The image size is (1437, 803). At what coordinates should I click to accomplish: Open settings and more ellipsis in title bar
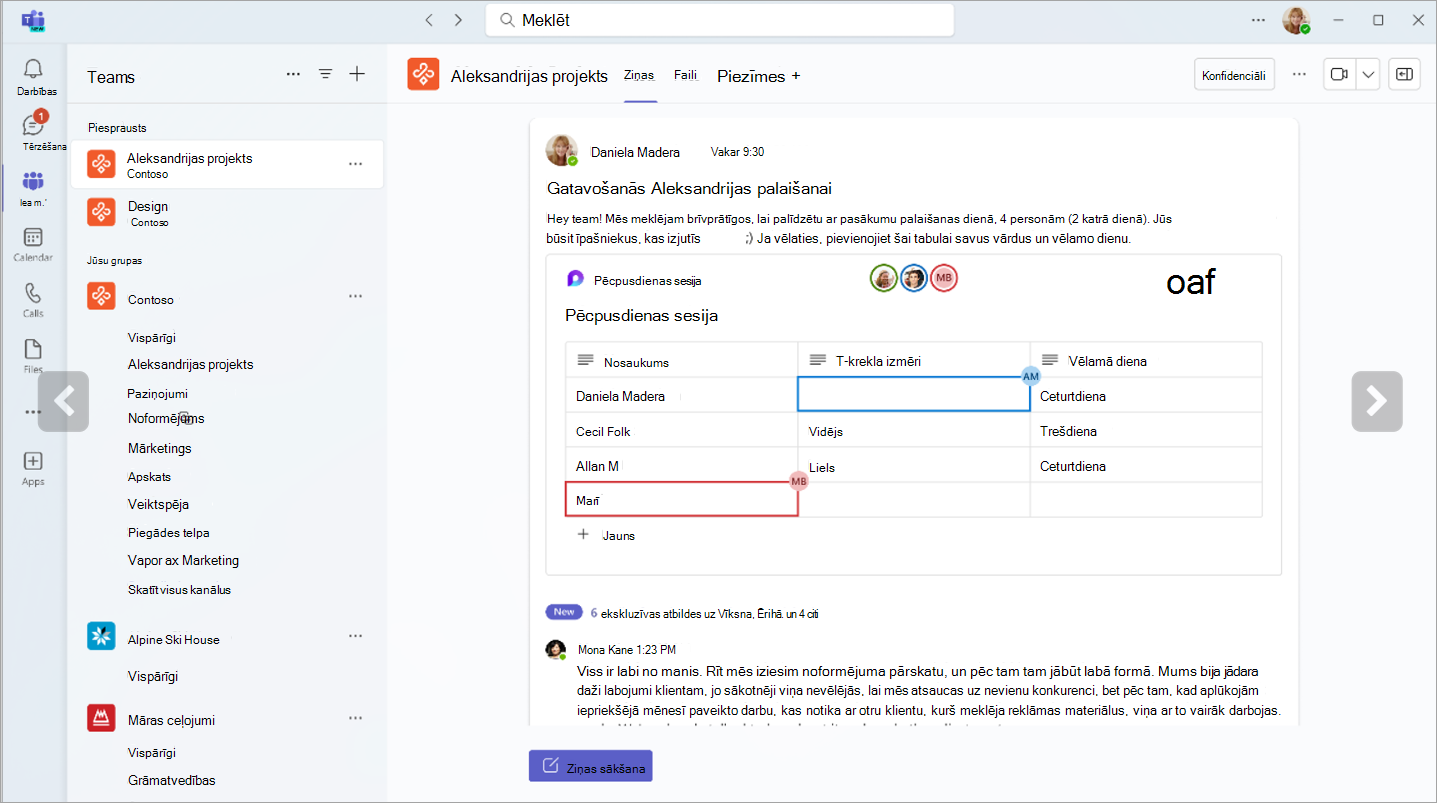click(x=1259, y=20)
